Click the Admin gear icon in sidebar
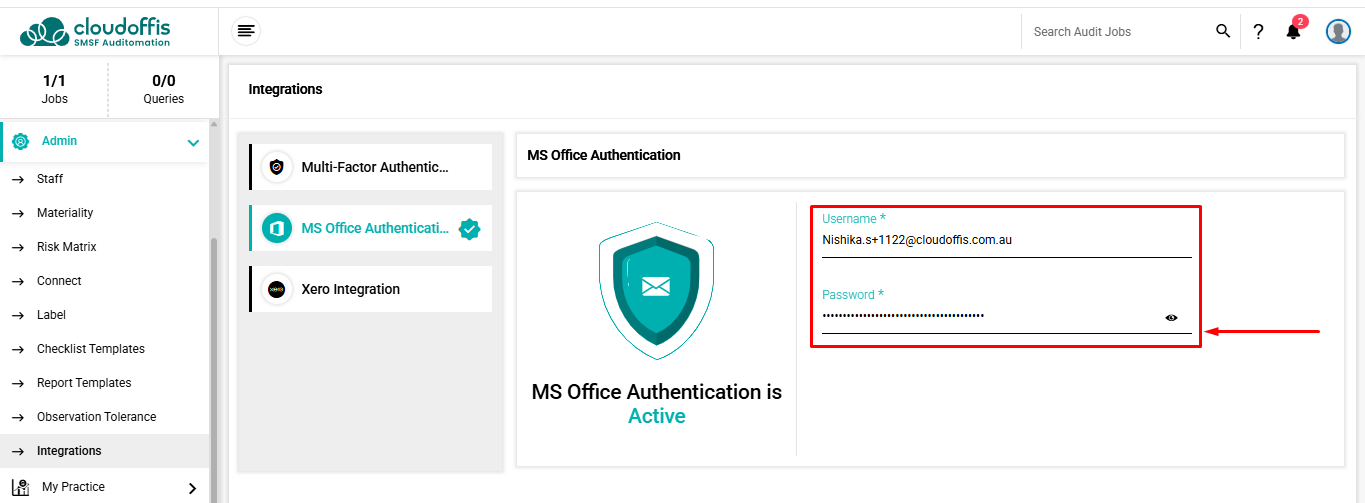This screenshot has width=1365, height=503. [21, 142]
